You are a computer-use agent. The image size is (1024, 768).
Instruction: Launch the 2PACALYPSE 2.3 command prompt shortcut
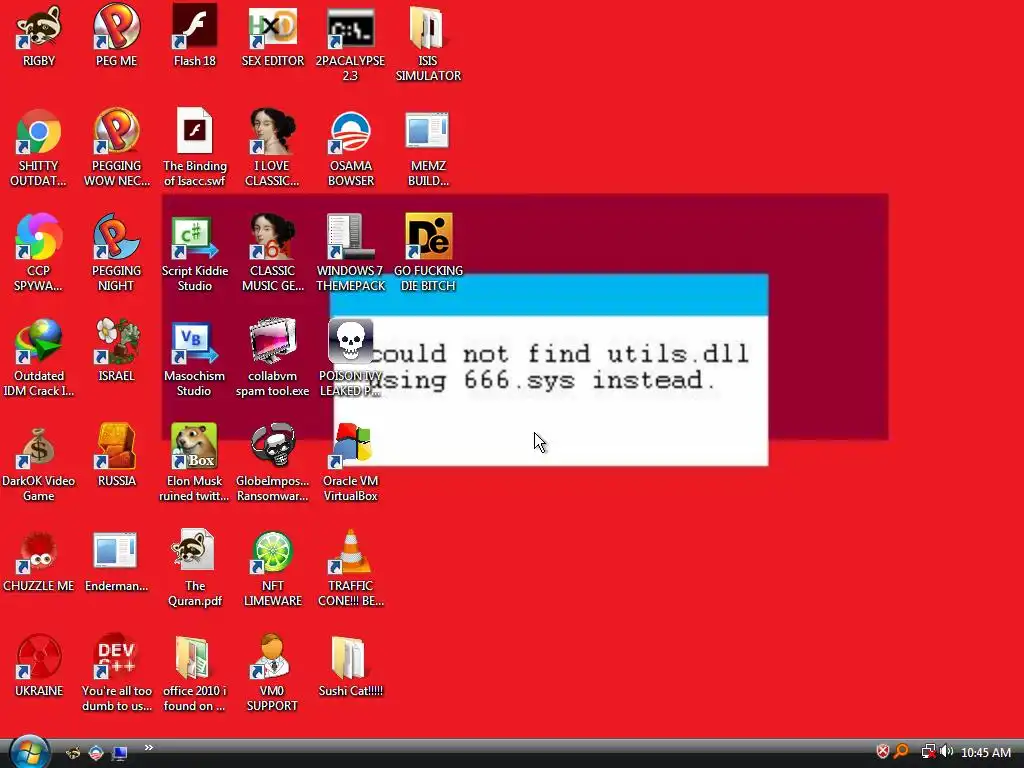[351, 27]
